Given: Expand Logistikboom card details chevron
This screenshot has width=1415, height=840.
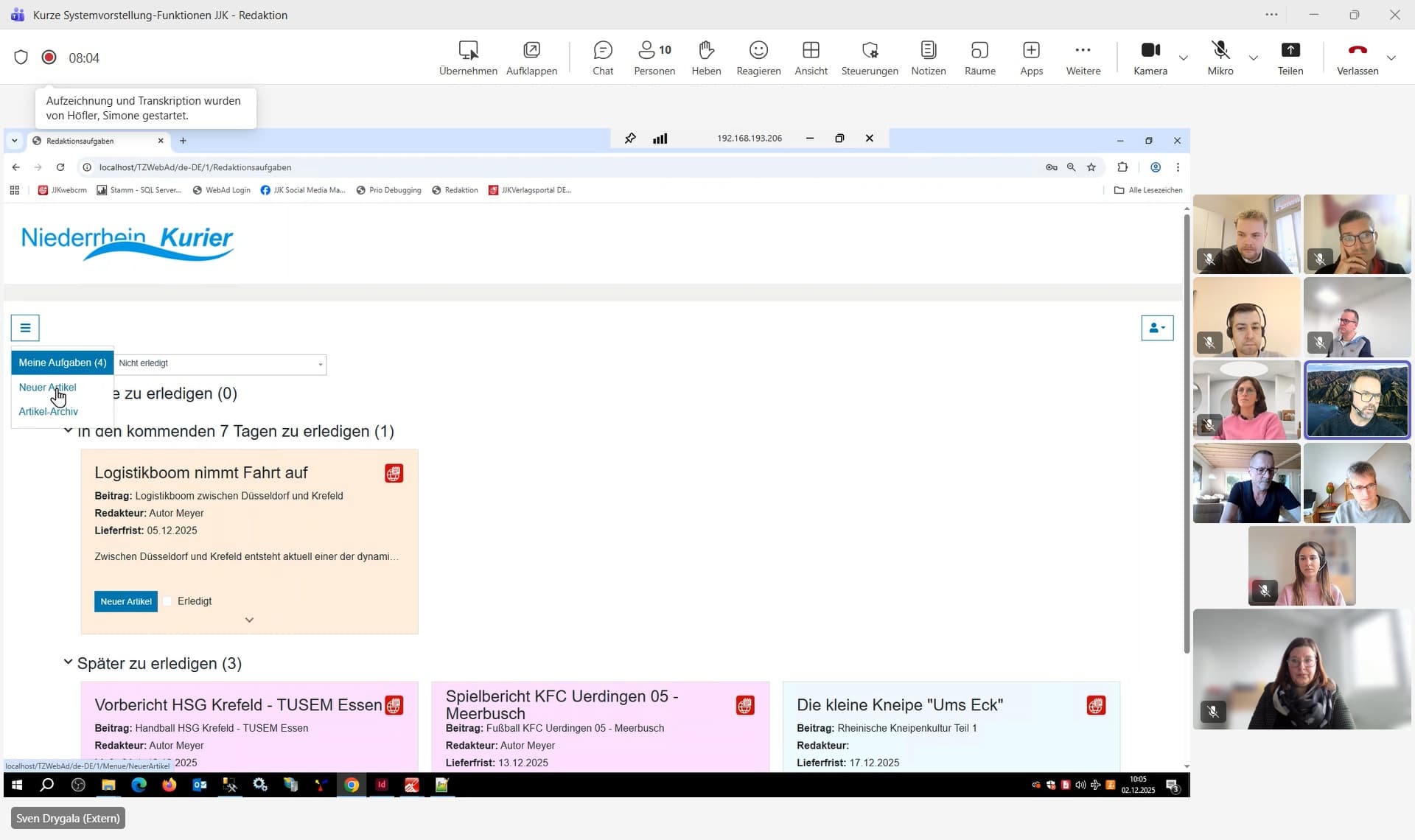Looking at the screenshot, I should click(249, 620).
